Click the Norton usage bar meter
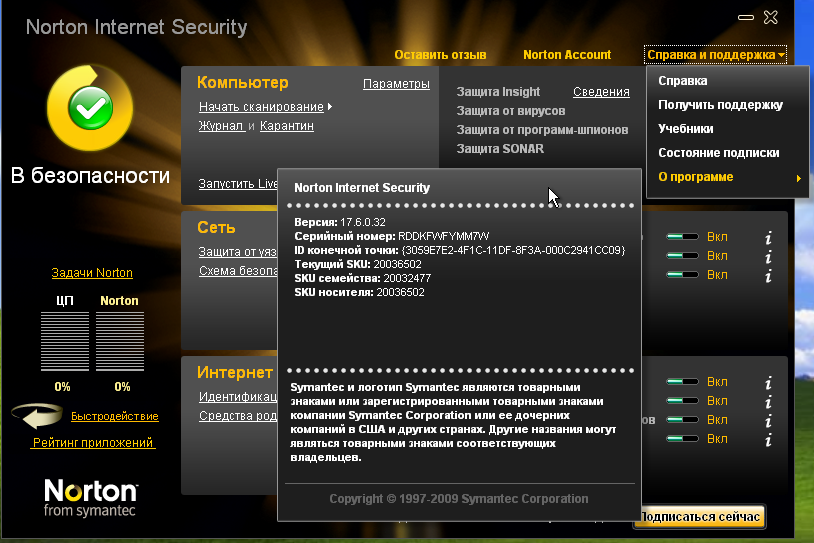The width and height of the screenshot is (814, 543). click(x=120, y=341)
